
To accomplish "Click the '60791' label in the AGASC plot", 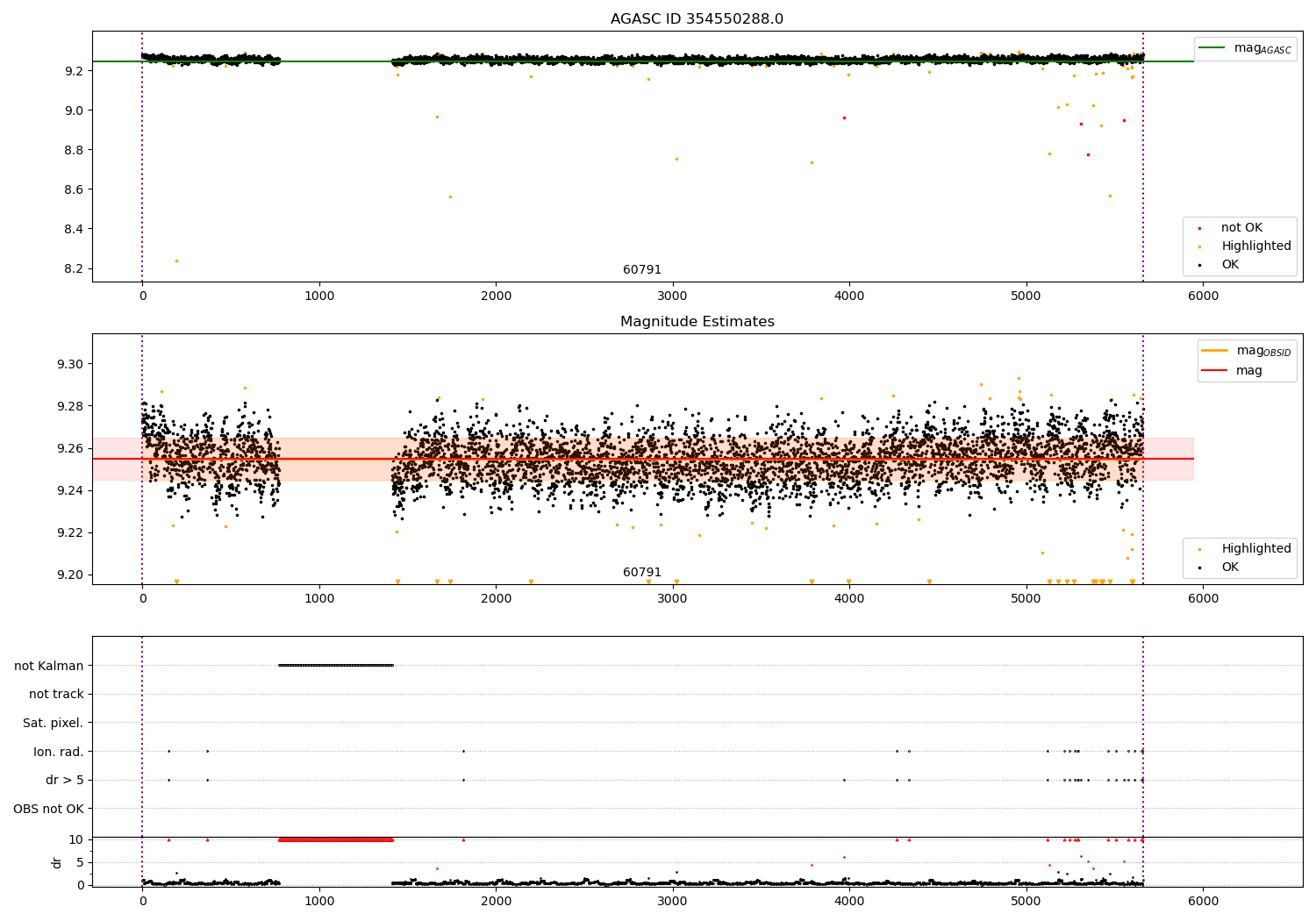I will point(642,270).
